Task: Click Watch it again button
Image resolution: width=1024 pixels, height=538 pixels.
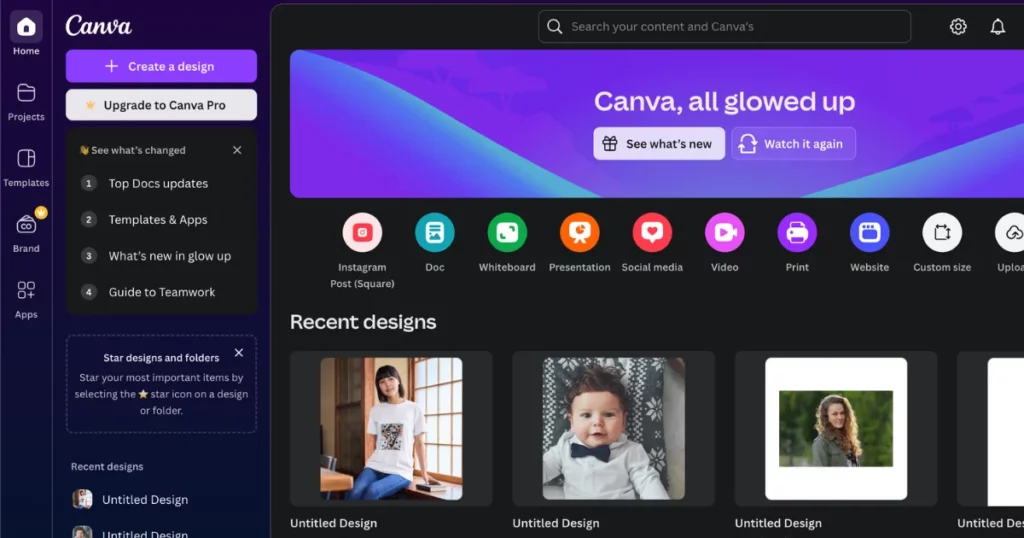Action: click(793, 144)
